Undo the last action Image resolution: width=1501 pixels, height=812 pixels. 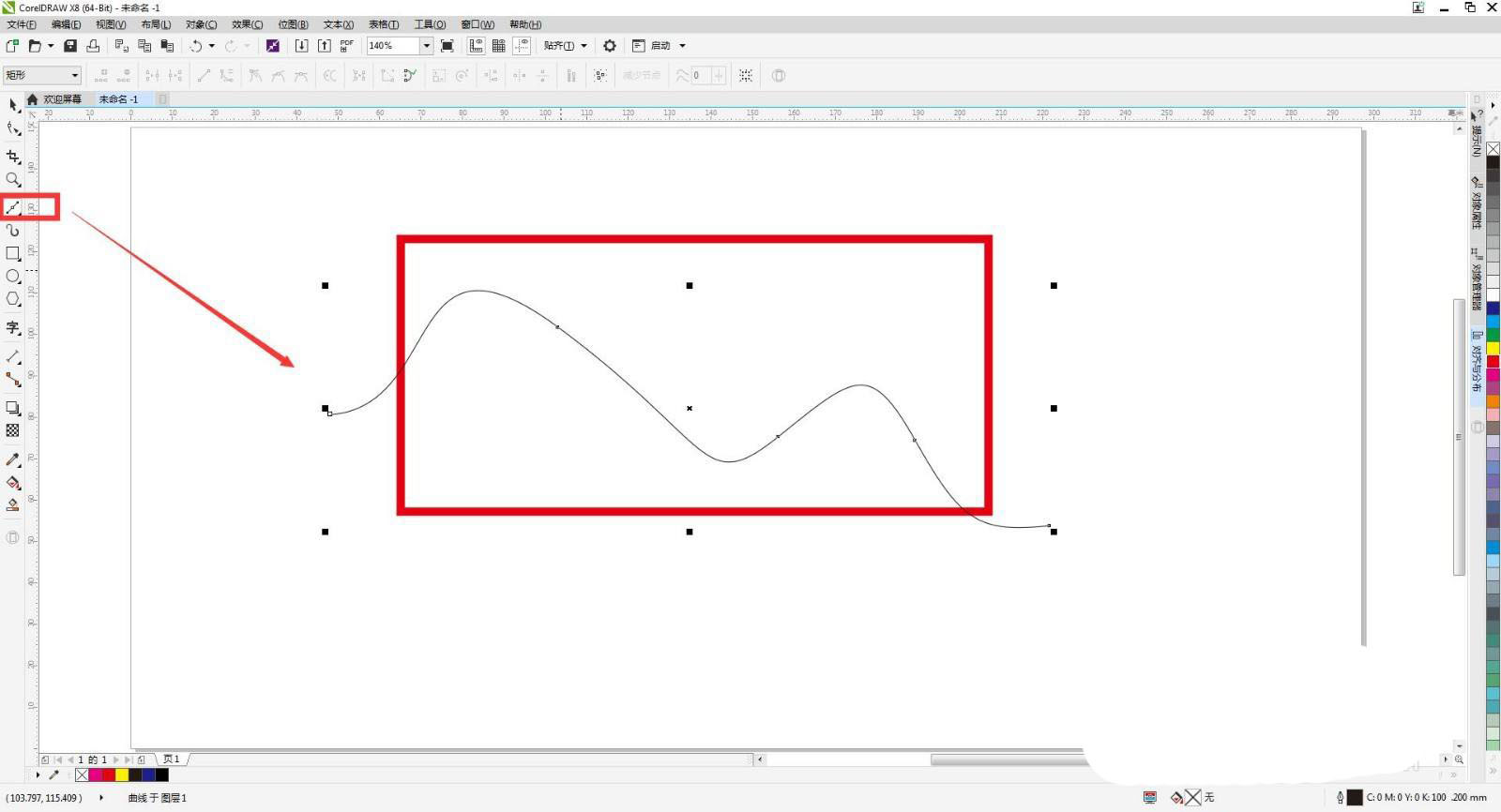pos(195,45)
